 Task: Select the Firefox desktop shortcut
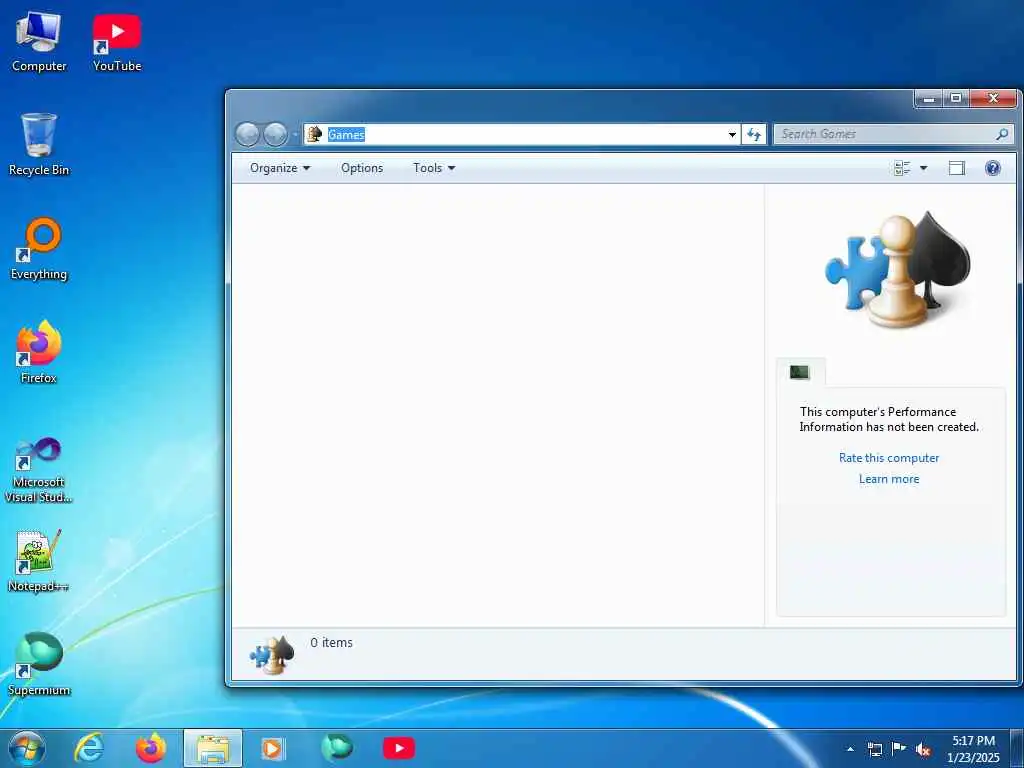click(x=39, y=353)
